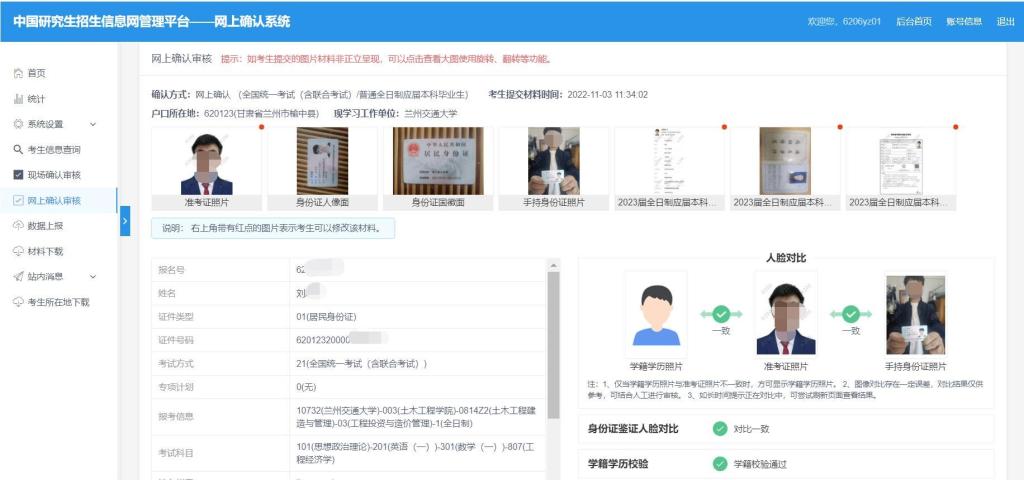Click 手持身份证照片 image in face comparison panel
This screenshot has height=480, width=1024.
916,315
